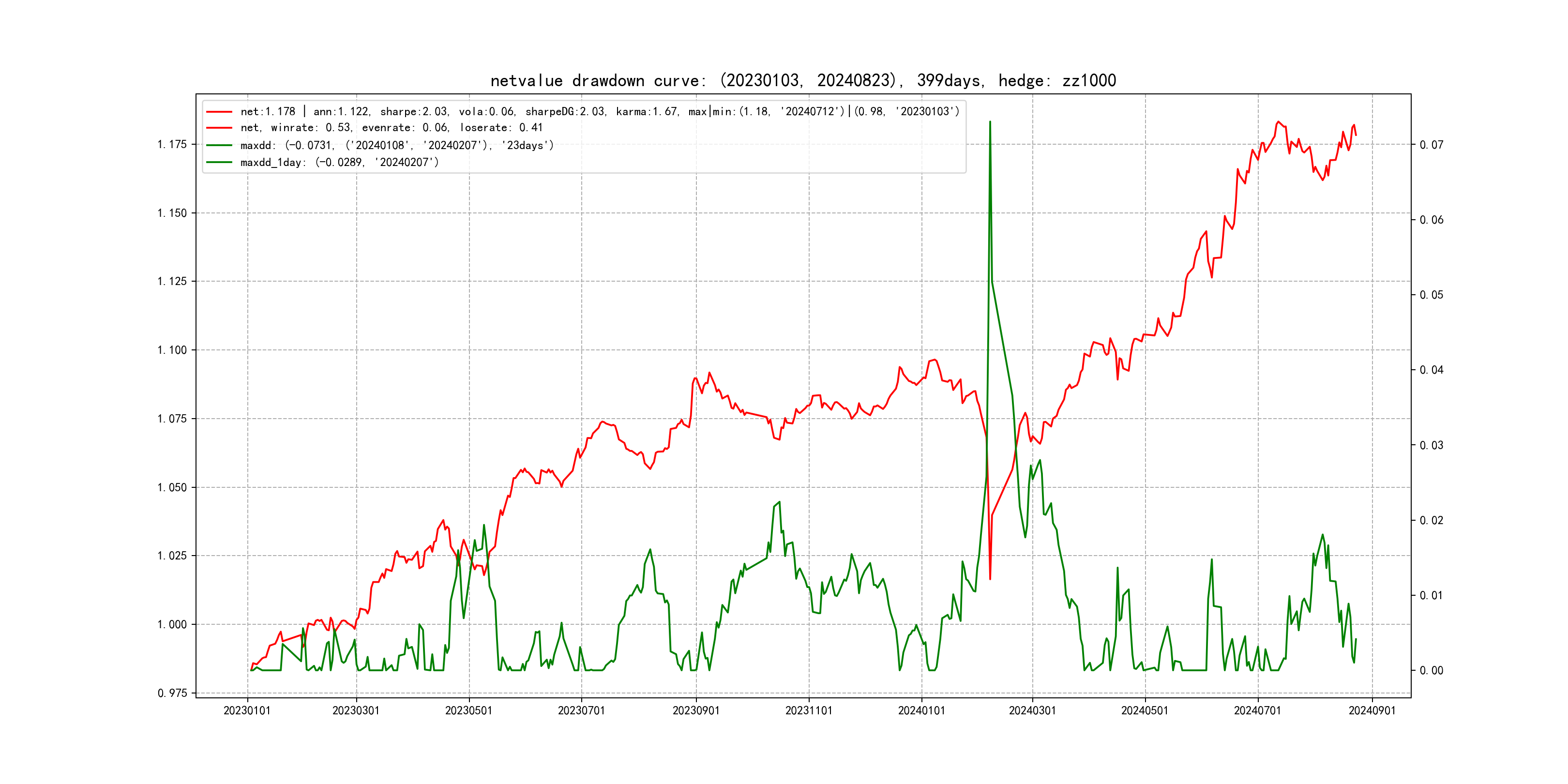Click the 0.975 left axis tick label
The height and width of the screenshot is (784, 1568).
(x=172, y=694)
